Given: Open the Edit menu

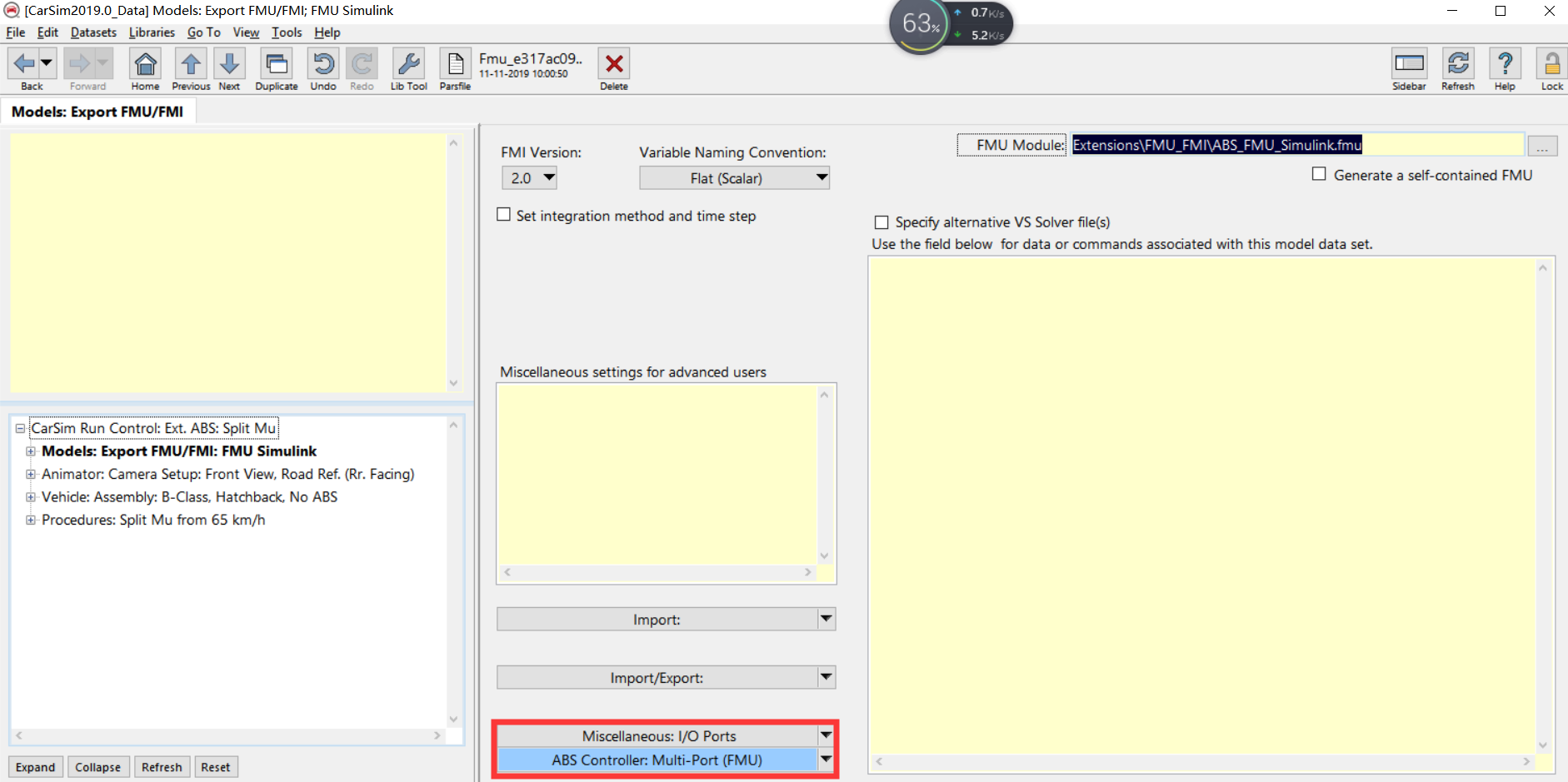Looking at the screenshot, I should (47, 32).
